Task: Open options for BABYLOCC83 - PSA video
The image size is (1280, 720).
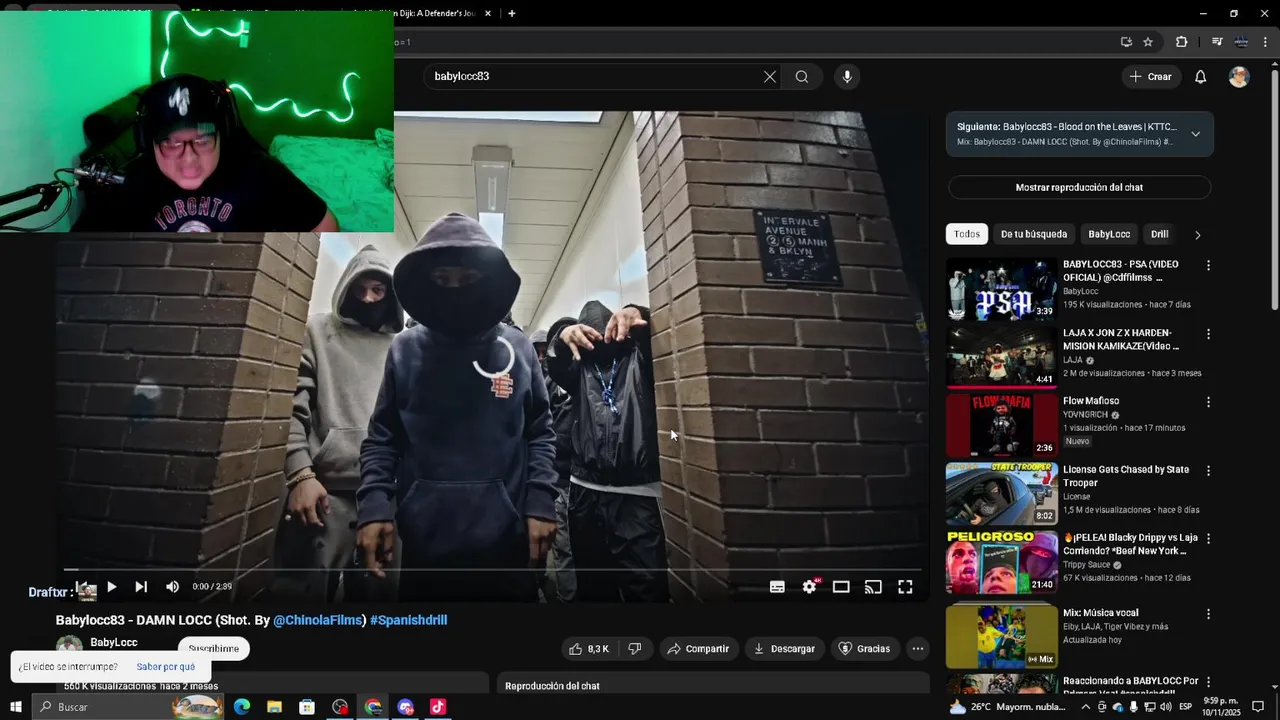Action: click(x=1208, y=266)
